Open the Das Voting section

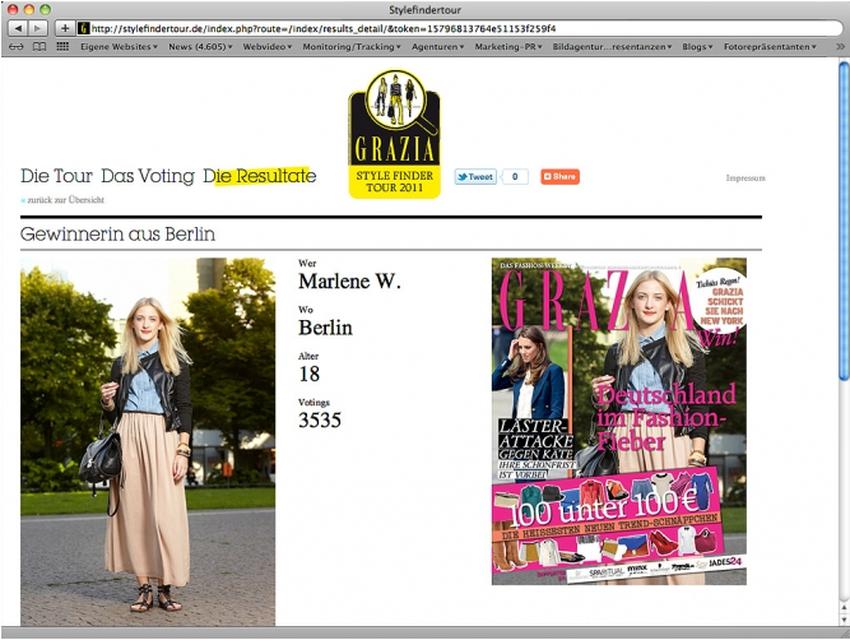tap(148, 176)
